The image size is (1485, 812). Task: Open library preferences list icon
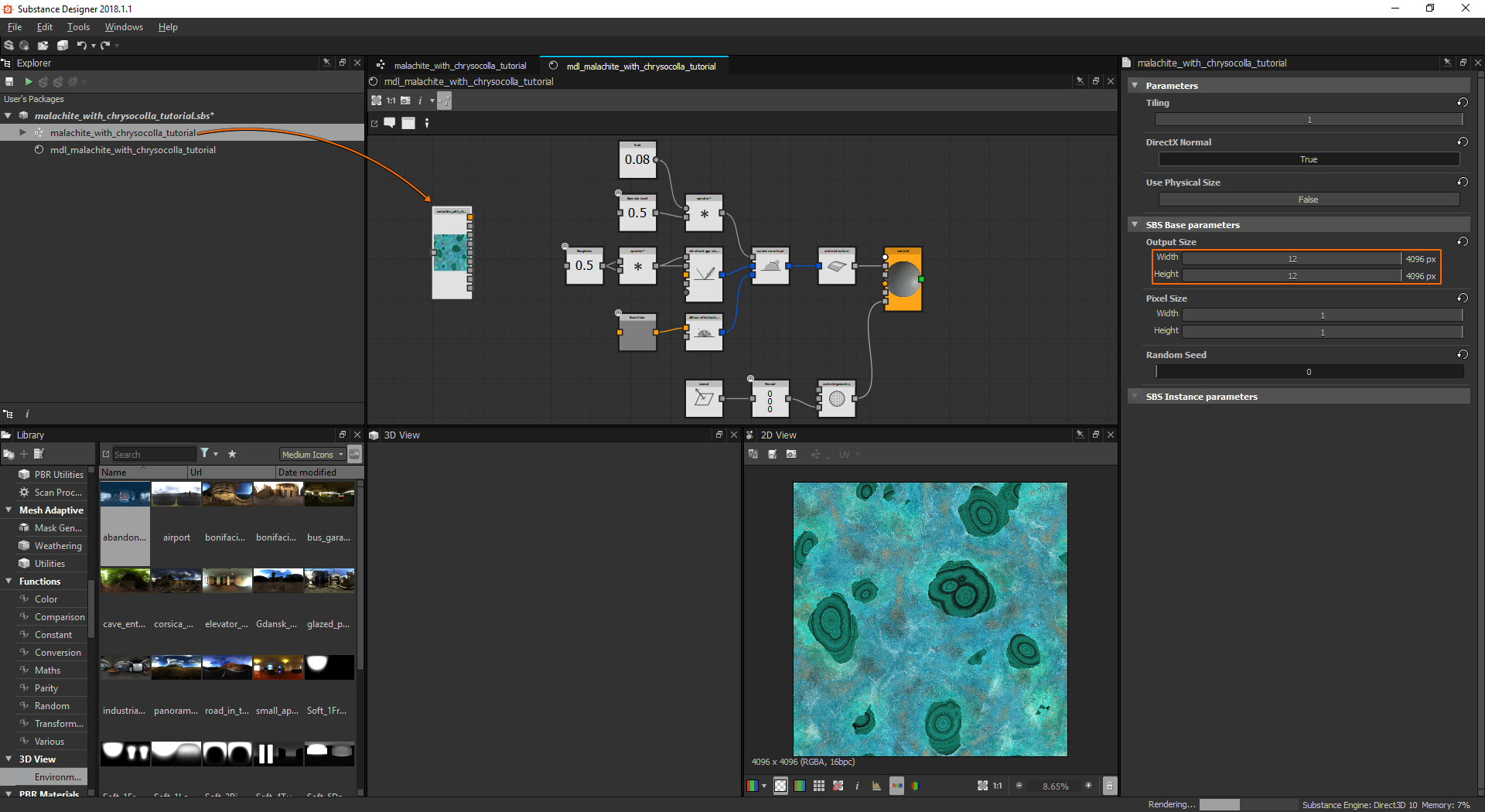(x=39, y=454)
